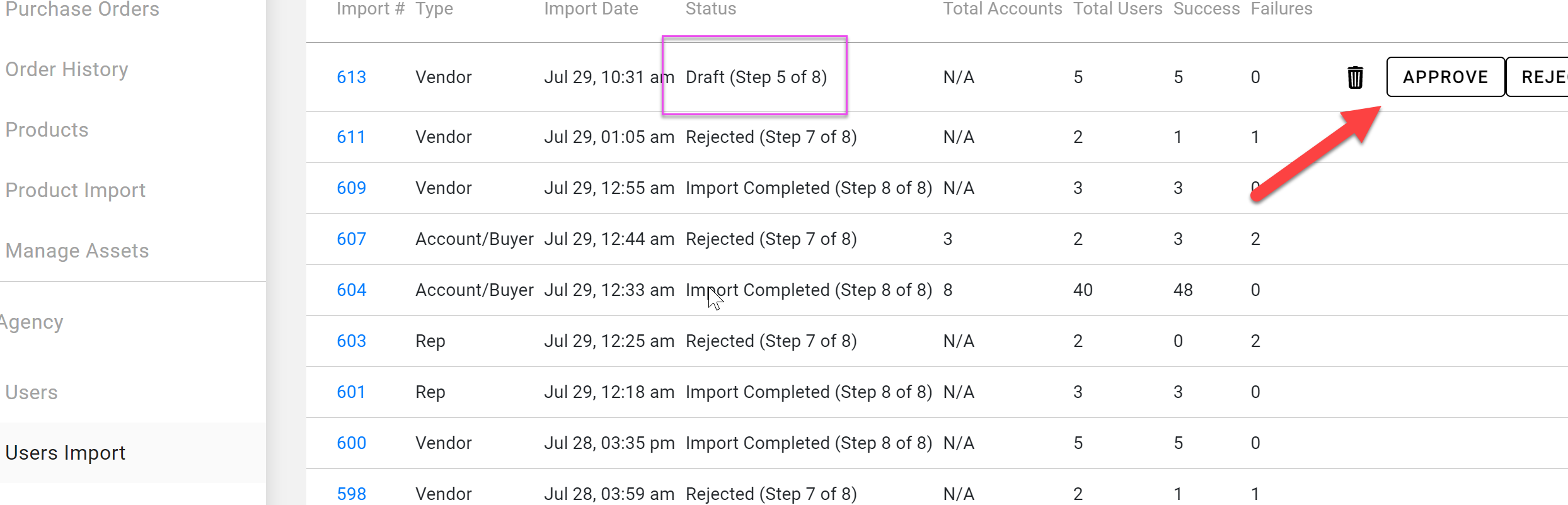Screen dimensions: 1568x505
Task: Go to Agency in sidebar
Action: (x=32, y=322)
